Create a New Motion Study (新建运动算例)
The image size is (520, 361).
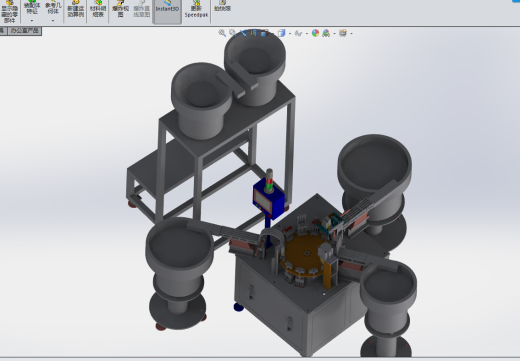(x=75, y=10)
